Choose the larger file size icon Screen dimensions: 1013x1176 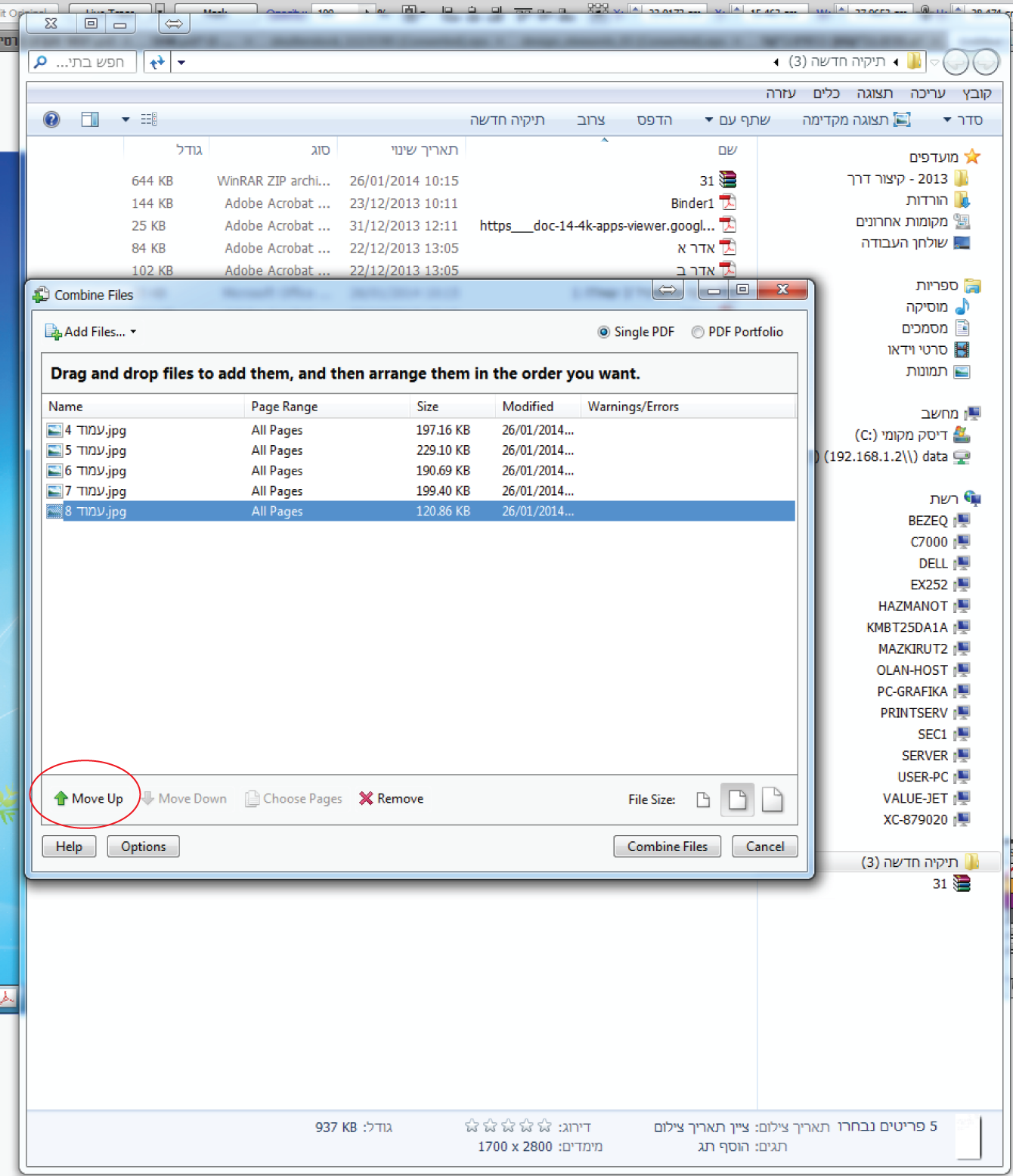[x=772, y=799]
